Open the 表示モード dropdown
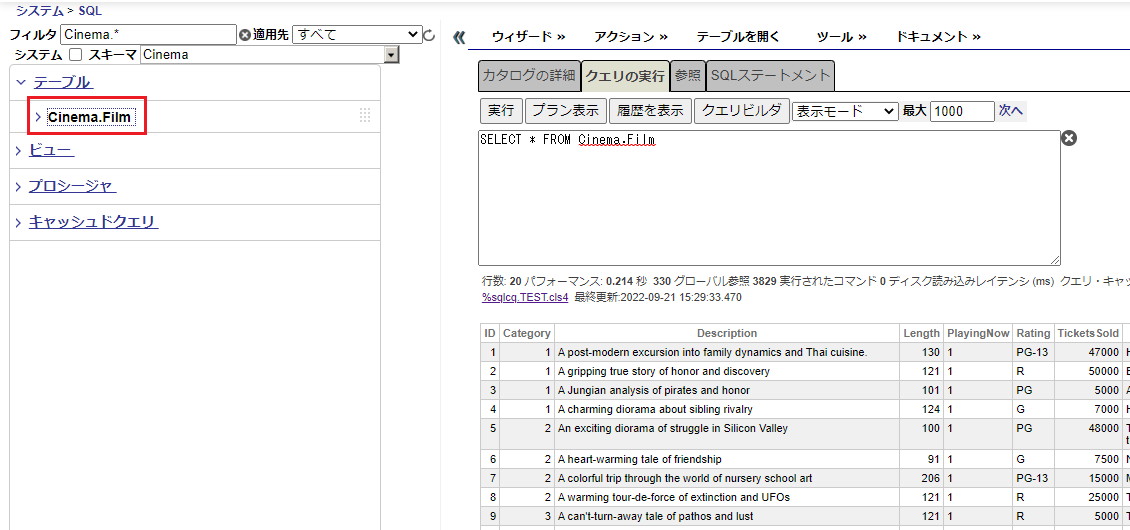Screen dimensions: 1130x530 tap(845, 111)
